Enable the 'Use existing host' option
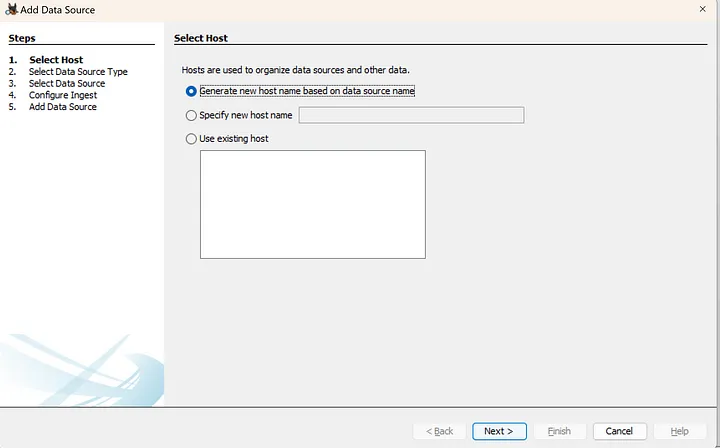The image size is (720, 448). pyautogui.click(x=191, y=139)
